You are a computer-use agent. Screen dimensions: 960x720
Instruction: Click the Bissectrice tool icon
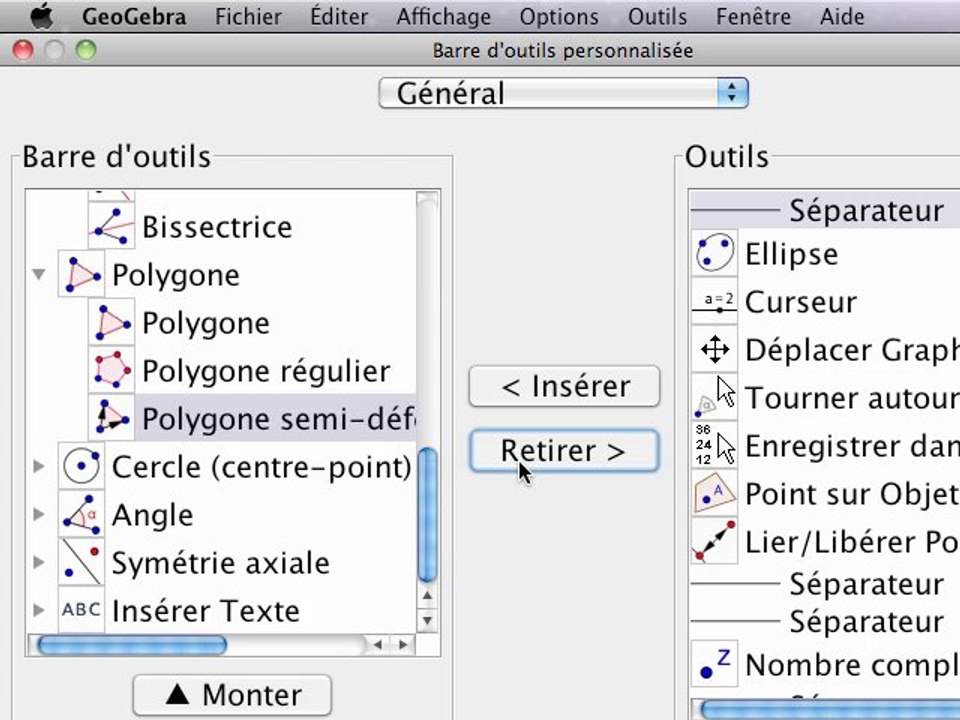111,227
